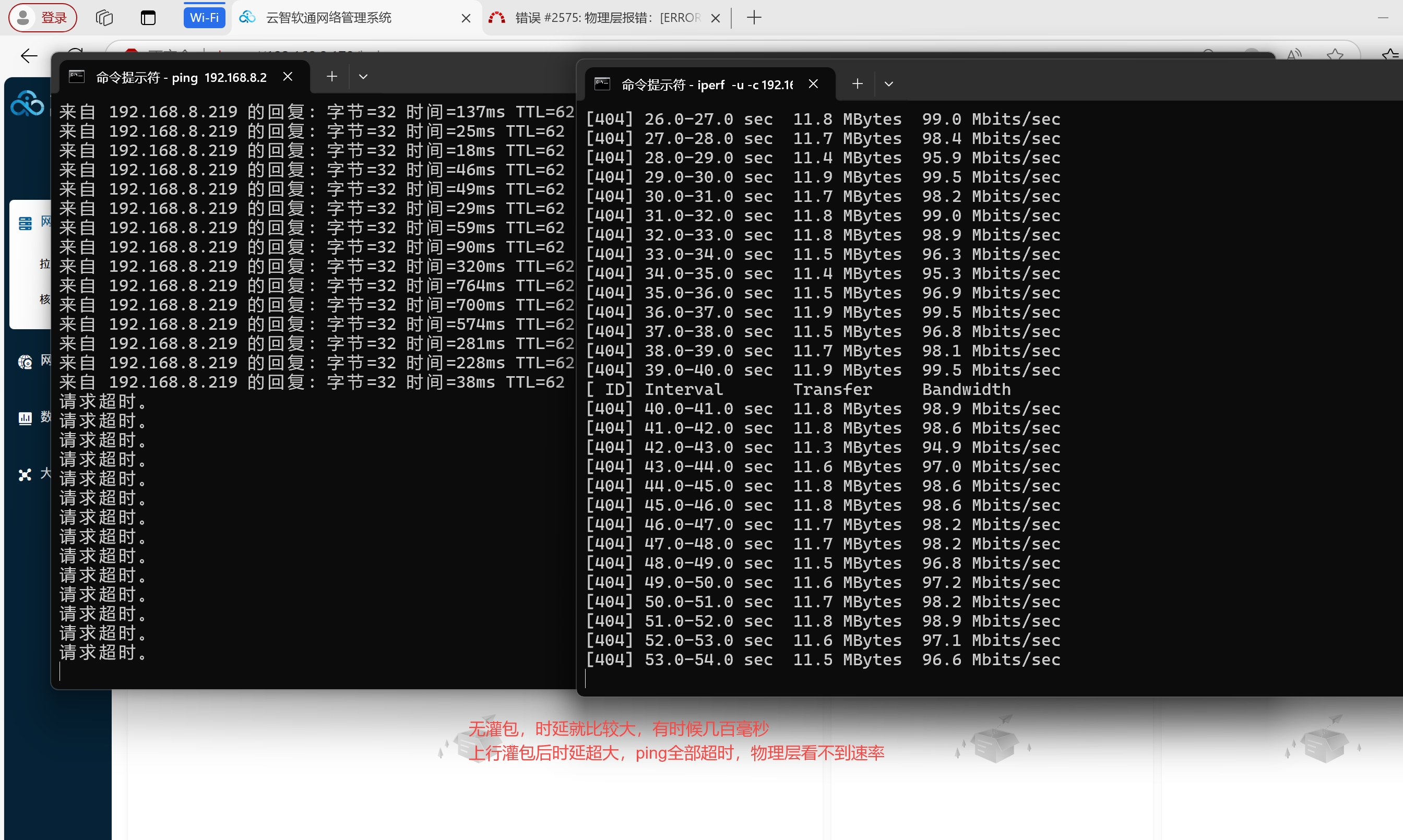Viewport: 1403px width, 840px height.
Task: Add new tab in iperf terminal window
Action: click(x=858, y=84)
